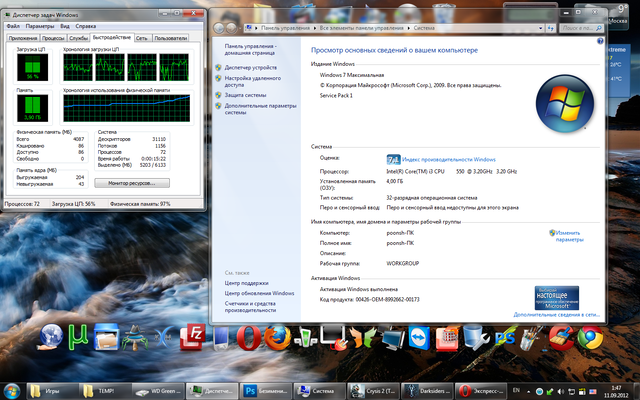The image size is (640, 400).
Task: Click Изменить параметры link
Action: (569, 236)
